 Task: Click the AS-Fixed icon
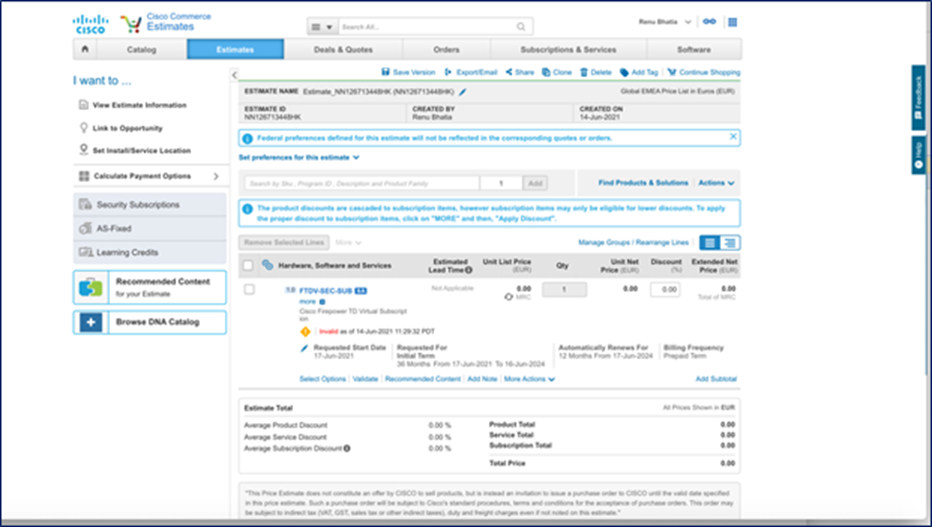pos(85,228)
